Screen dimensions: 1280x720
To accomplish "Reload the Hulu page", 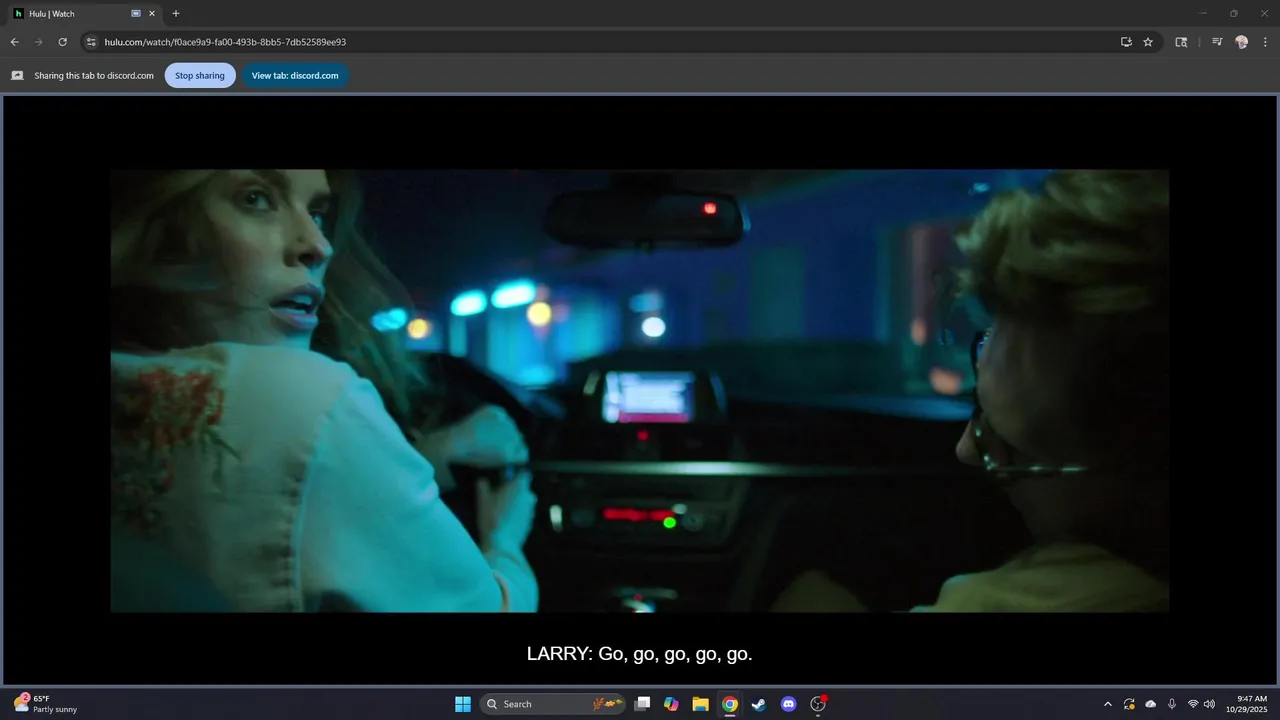I will [x=62, y=42].
